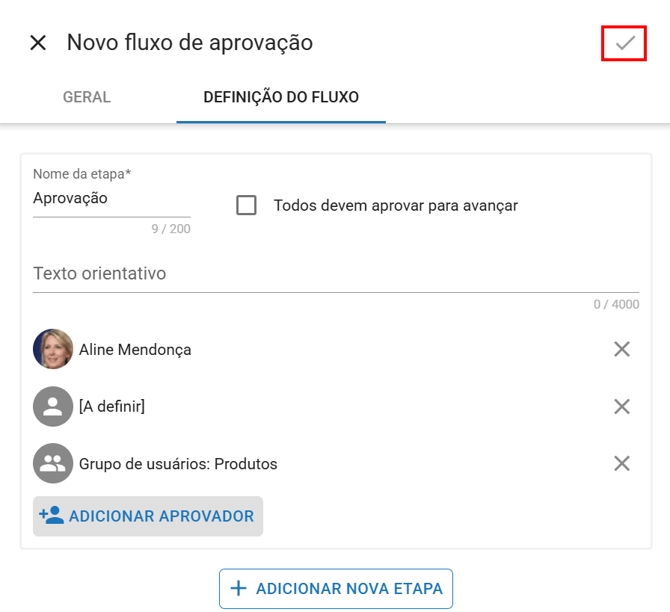Screen dimensions: 670x612
Task: Click the add-person icon in ADICIONAR APROVADOR
Action: click(x=51, y=515)
